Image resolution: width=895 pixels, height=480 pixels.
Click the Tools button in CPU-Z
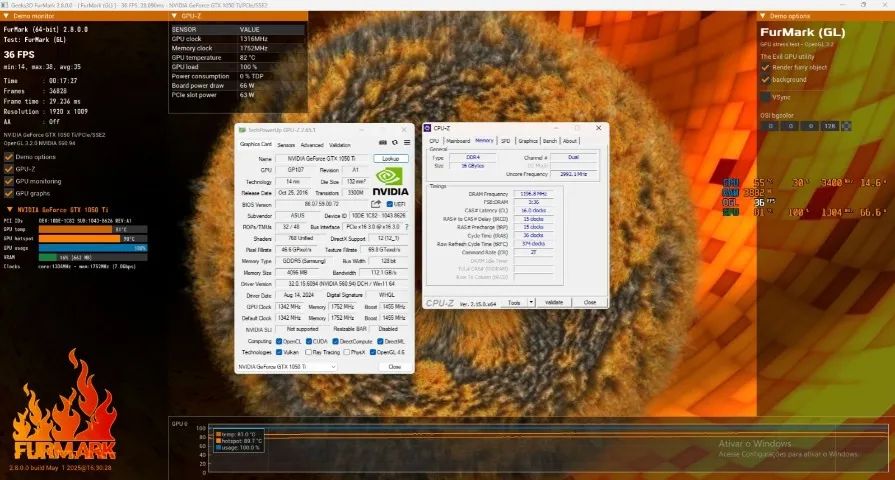514,302
